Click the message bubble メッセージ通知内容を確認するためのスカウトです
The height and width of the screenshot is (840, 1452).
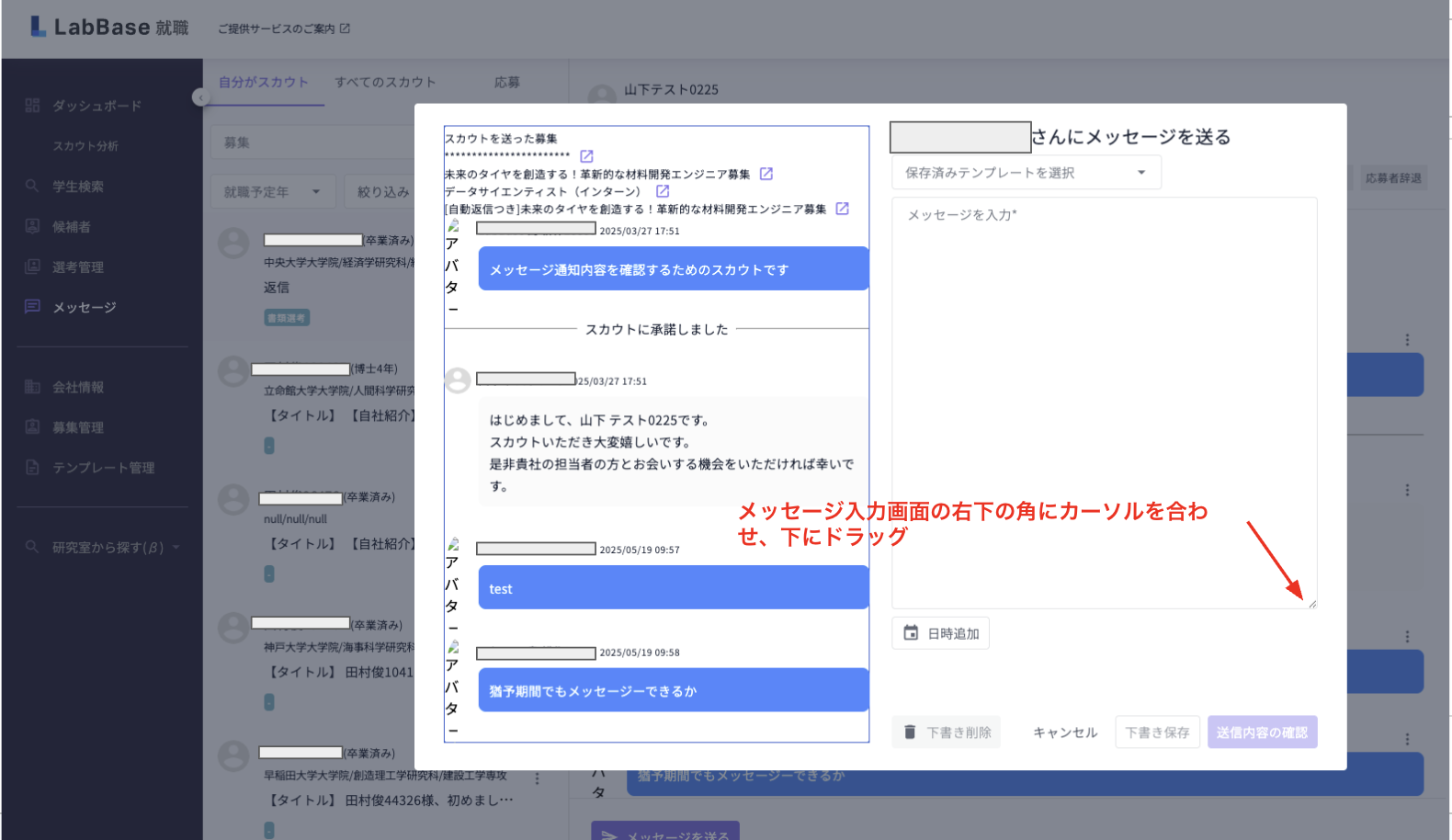click(x=674, y=269)
